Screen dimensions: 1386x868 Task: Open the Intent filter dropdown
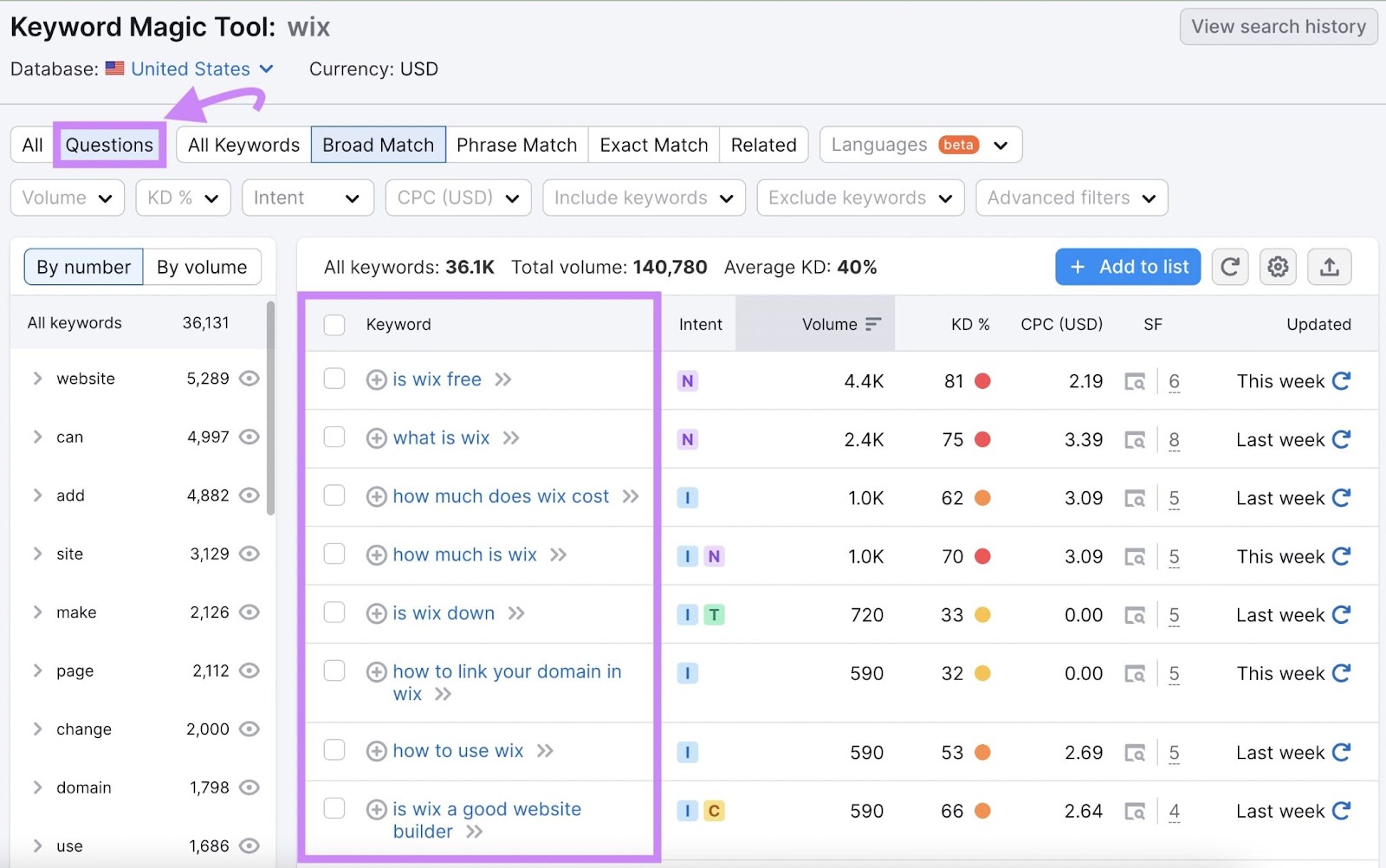pos(308,198)
